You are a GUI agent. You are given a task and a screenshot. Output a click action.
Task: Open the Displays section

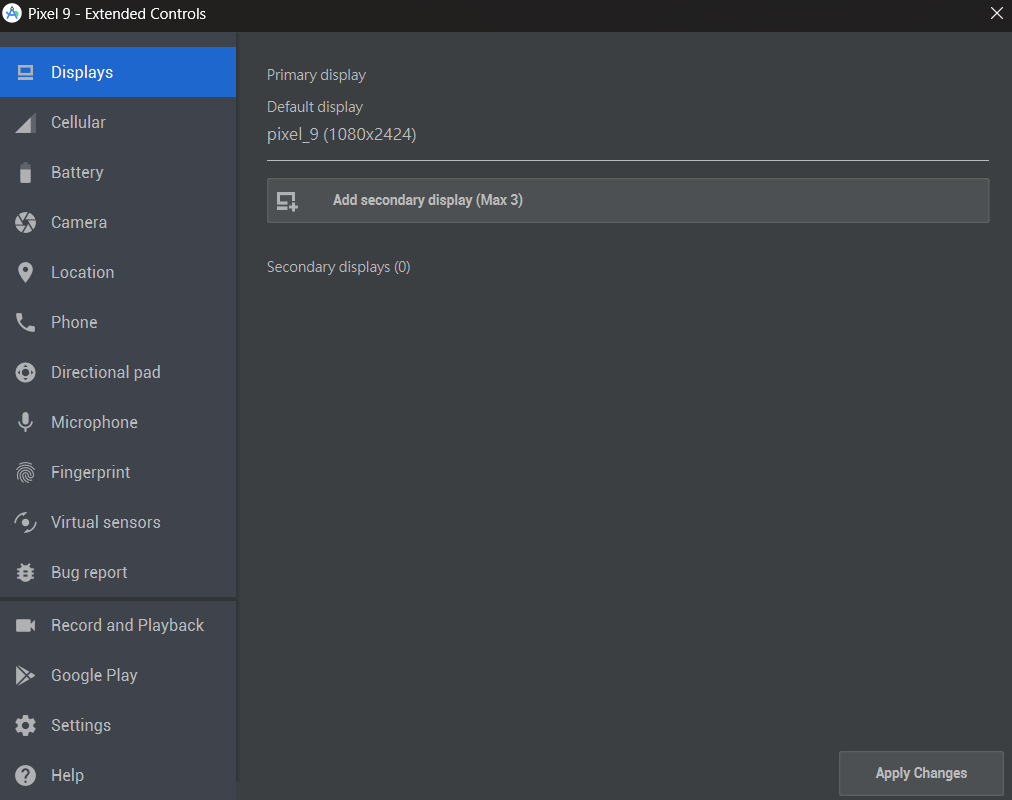118,72
